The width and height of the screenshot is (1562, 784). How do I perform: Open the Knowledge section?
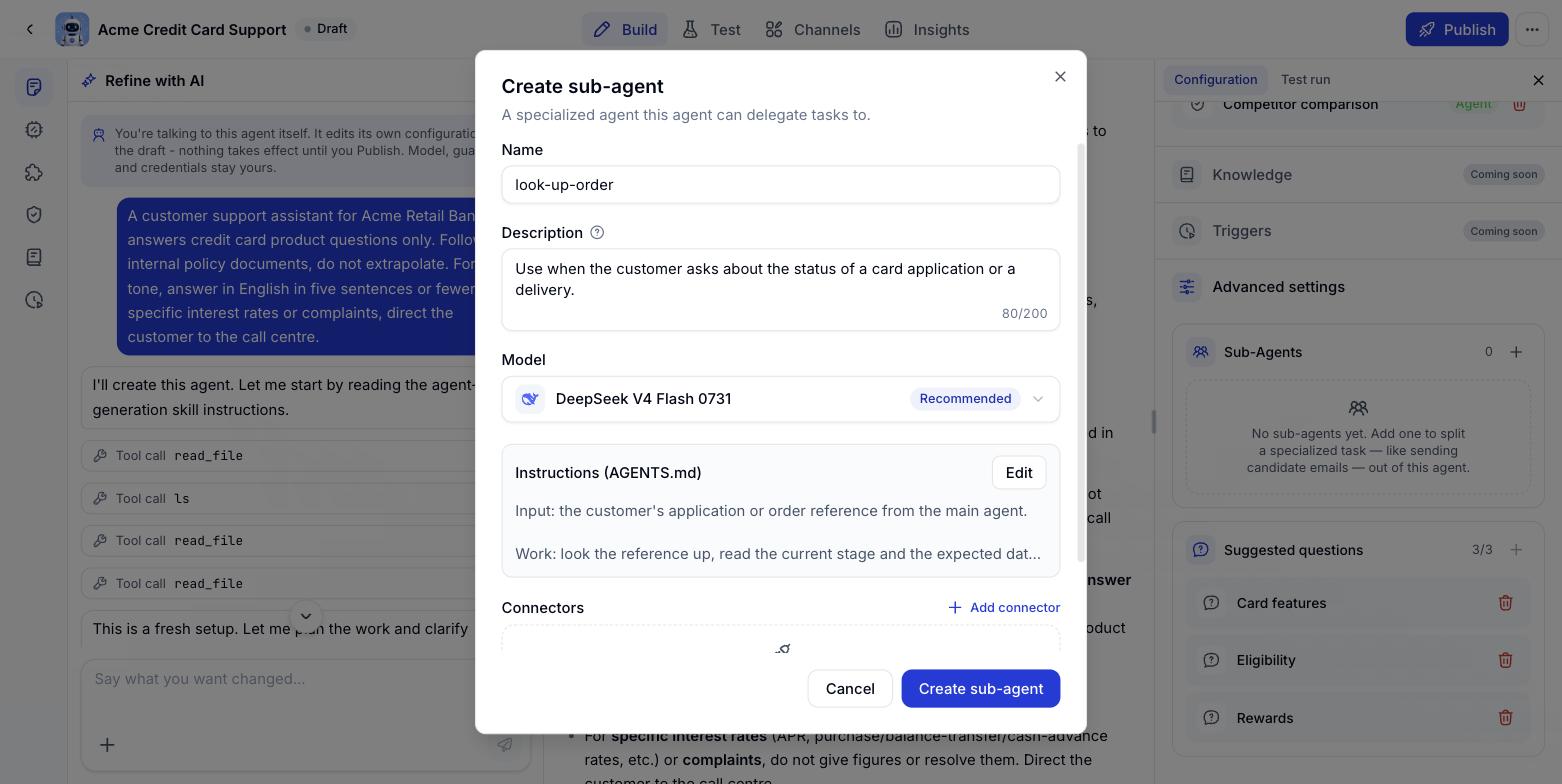click(x=1358, y=174)
